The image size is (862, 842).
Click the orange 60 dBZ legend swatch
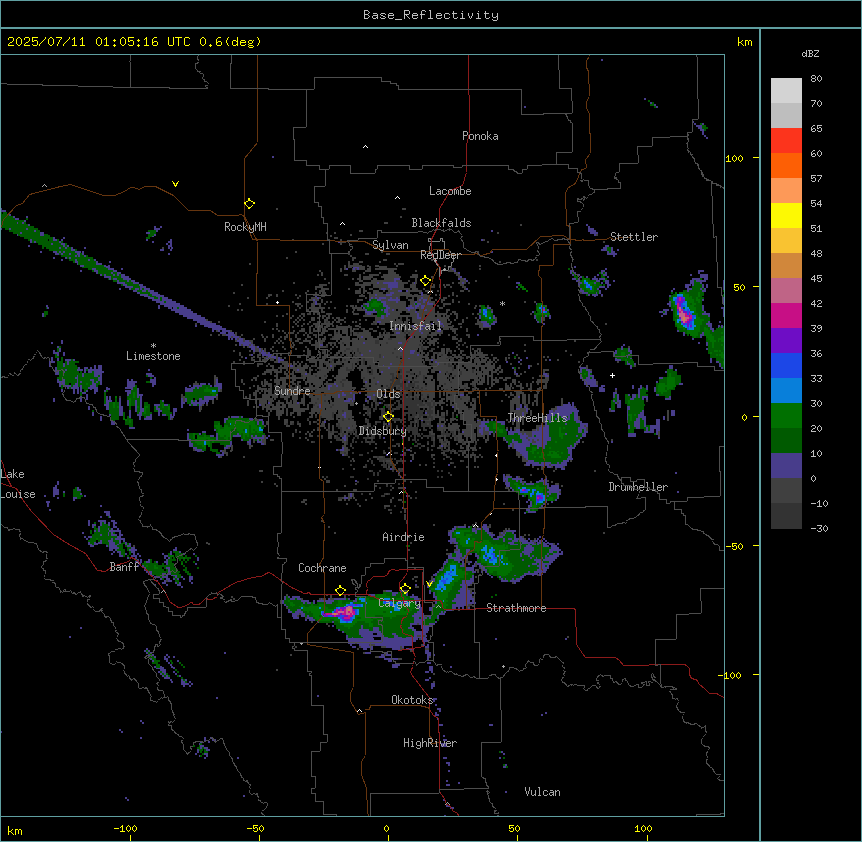786,166
